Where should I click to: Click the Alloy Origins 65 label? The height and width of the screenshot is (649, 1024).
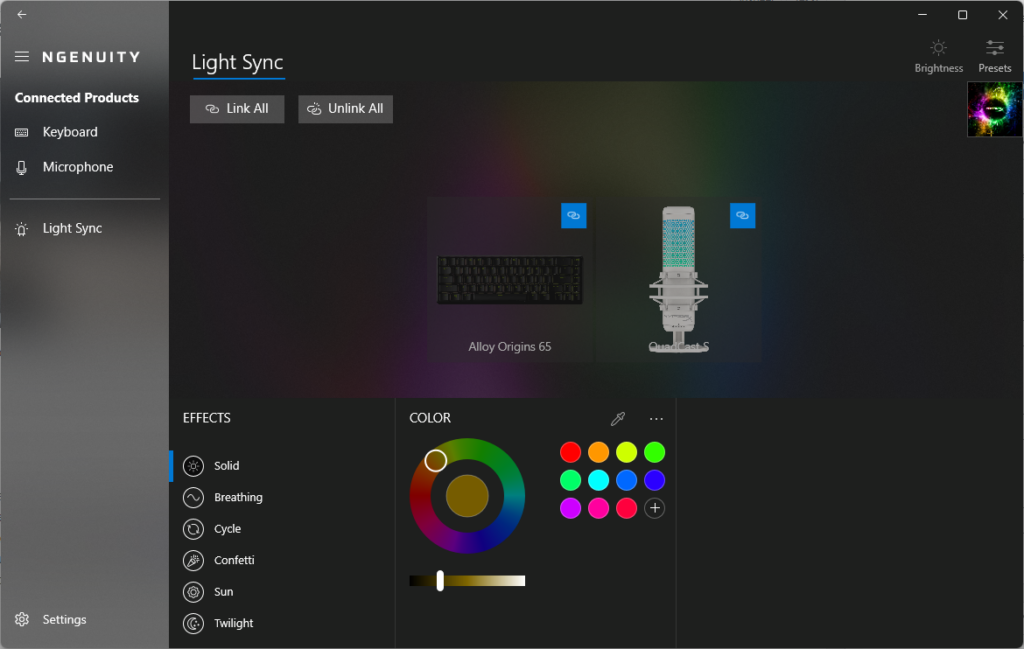tap(509, 347)
